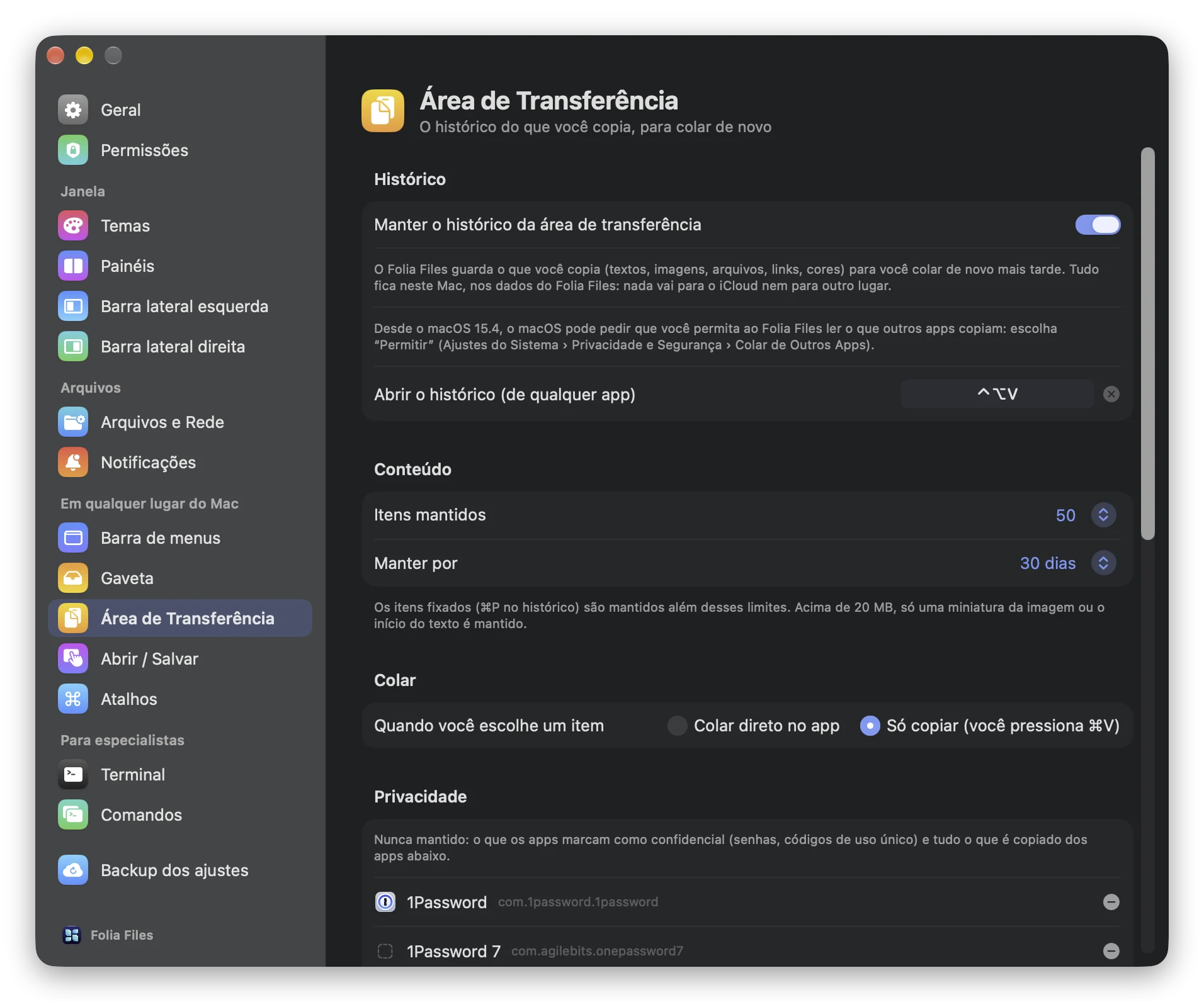Open the Comandos icon in sidebar
Image resolution: width=1204 pixels, height=1002 pixels.
coord(73,815)
